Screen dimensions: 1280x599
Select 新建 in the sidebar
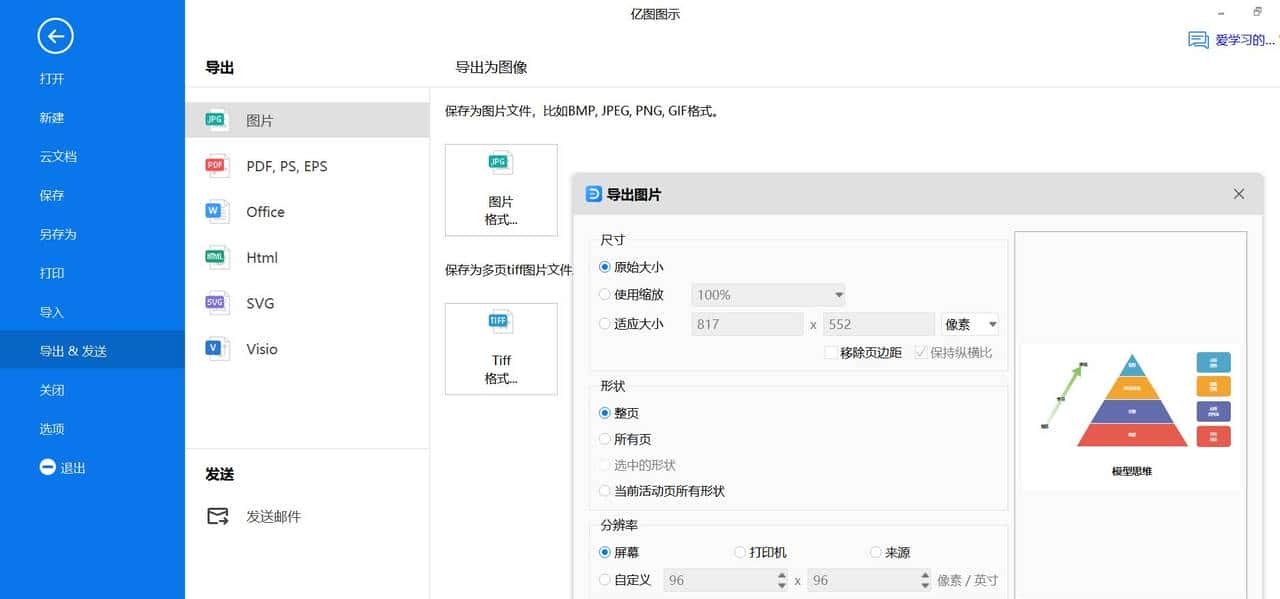tap(51, 117)
